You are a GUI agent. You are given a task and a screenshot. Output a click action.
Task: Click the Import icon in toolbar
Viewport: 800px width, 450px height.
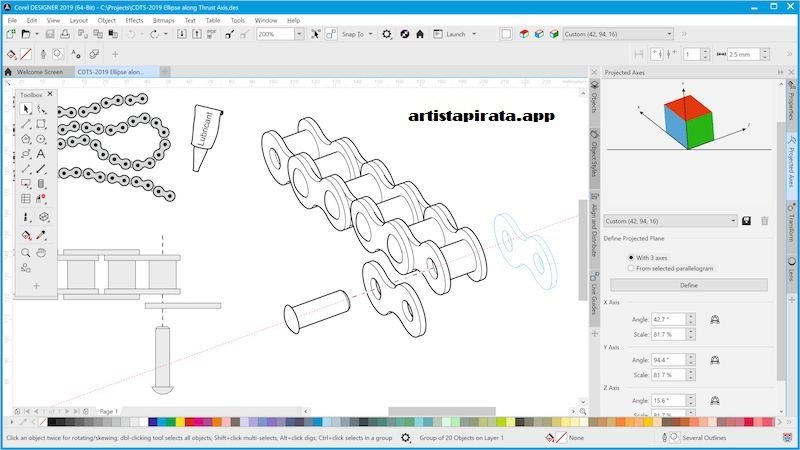181,34
